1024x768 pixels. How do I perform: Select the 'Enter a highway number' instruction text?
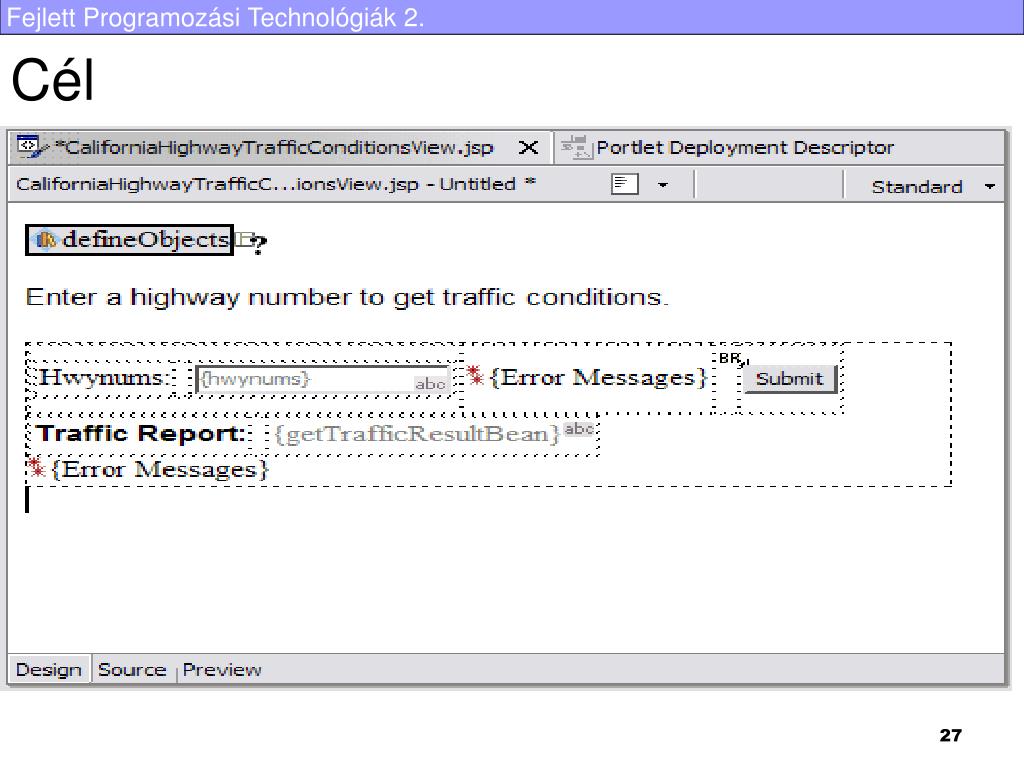[x=347, y=298]
